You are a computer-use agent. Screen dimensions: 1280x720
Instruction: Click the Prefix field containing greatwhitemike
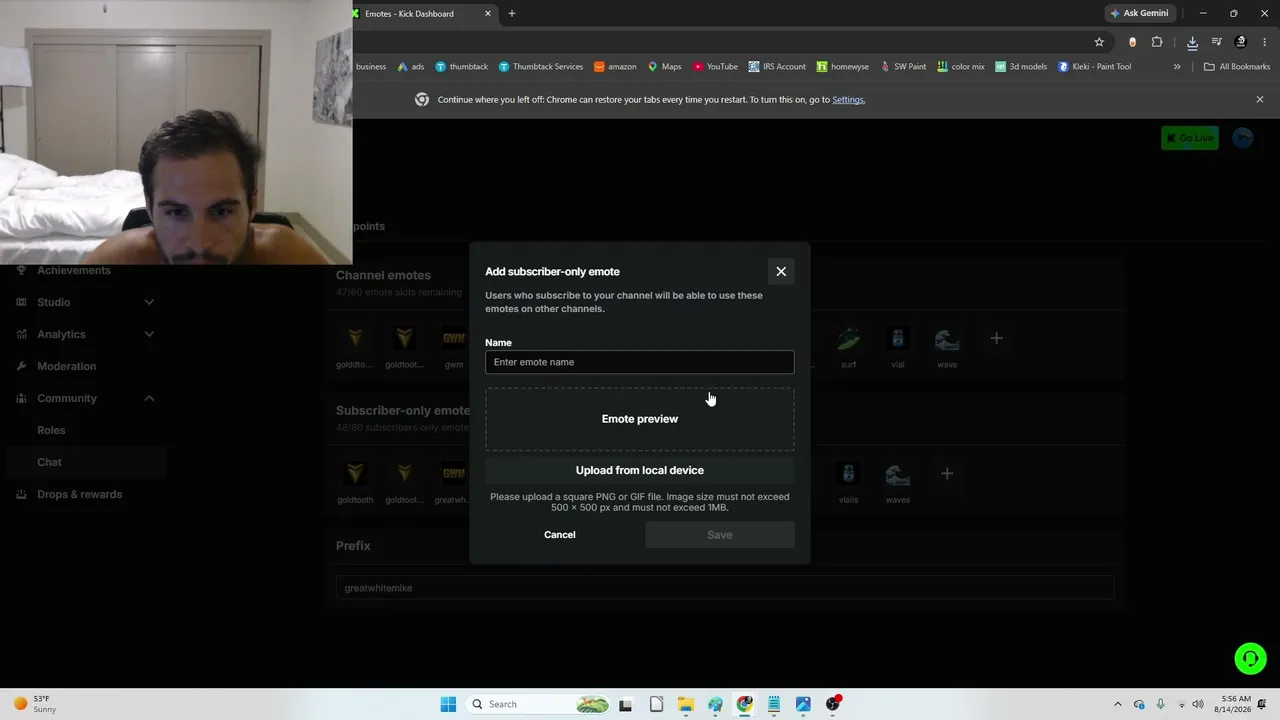pos(725,588)
